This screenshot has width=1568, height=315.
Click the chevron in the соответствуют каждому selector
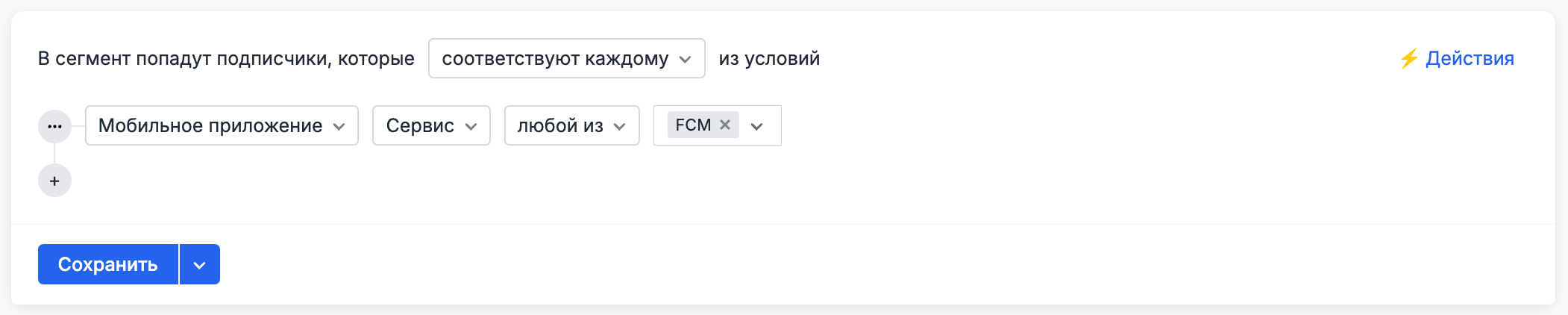click(685, 59)
